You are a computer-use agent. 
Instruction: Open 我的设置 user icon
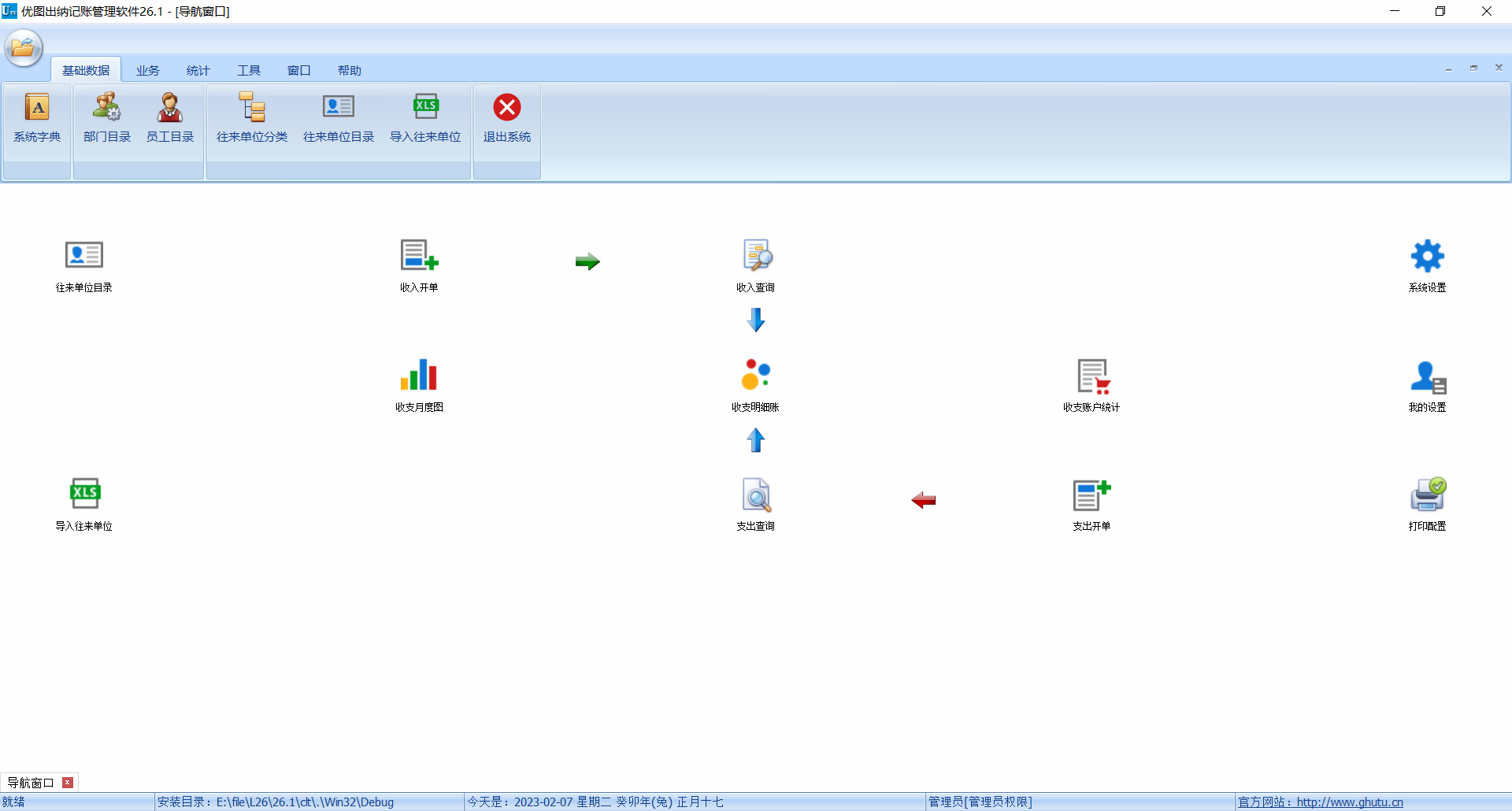click(1428, 386)
